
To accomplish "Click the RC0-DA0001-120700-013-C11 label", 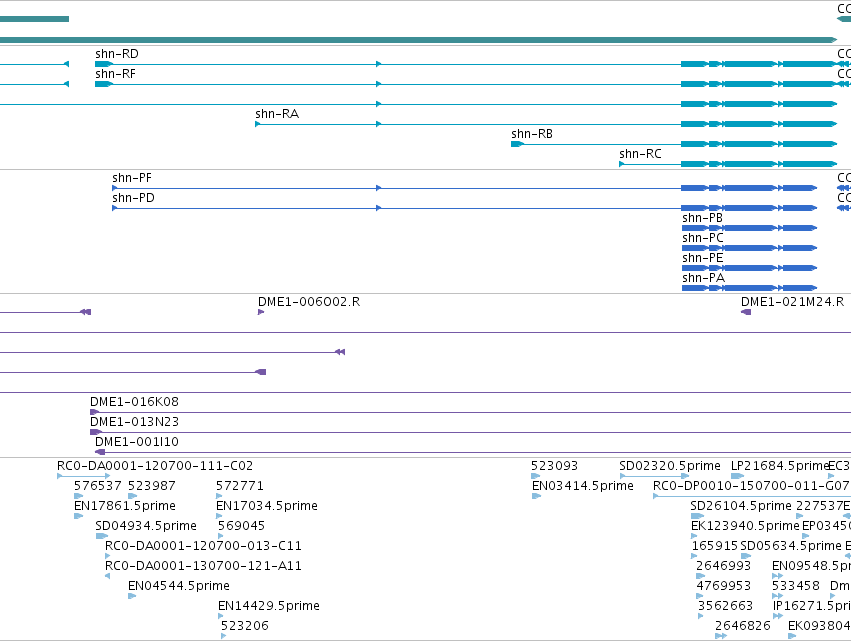I will click(x=203, y=546).
